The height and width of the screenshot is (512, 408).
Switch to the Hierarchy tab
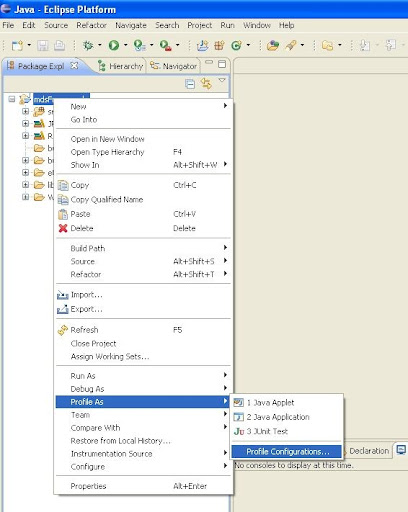pos(121,66)
